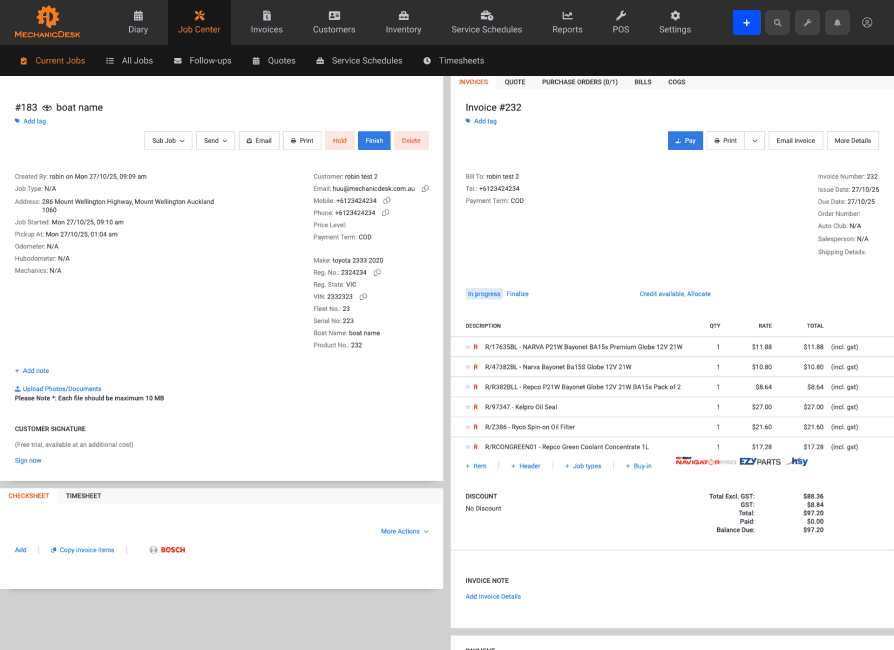Viewport: 894px width, 650px height.
Task: Expand the Send dropdown
Action: point(216,141)
